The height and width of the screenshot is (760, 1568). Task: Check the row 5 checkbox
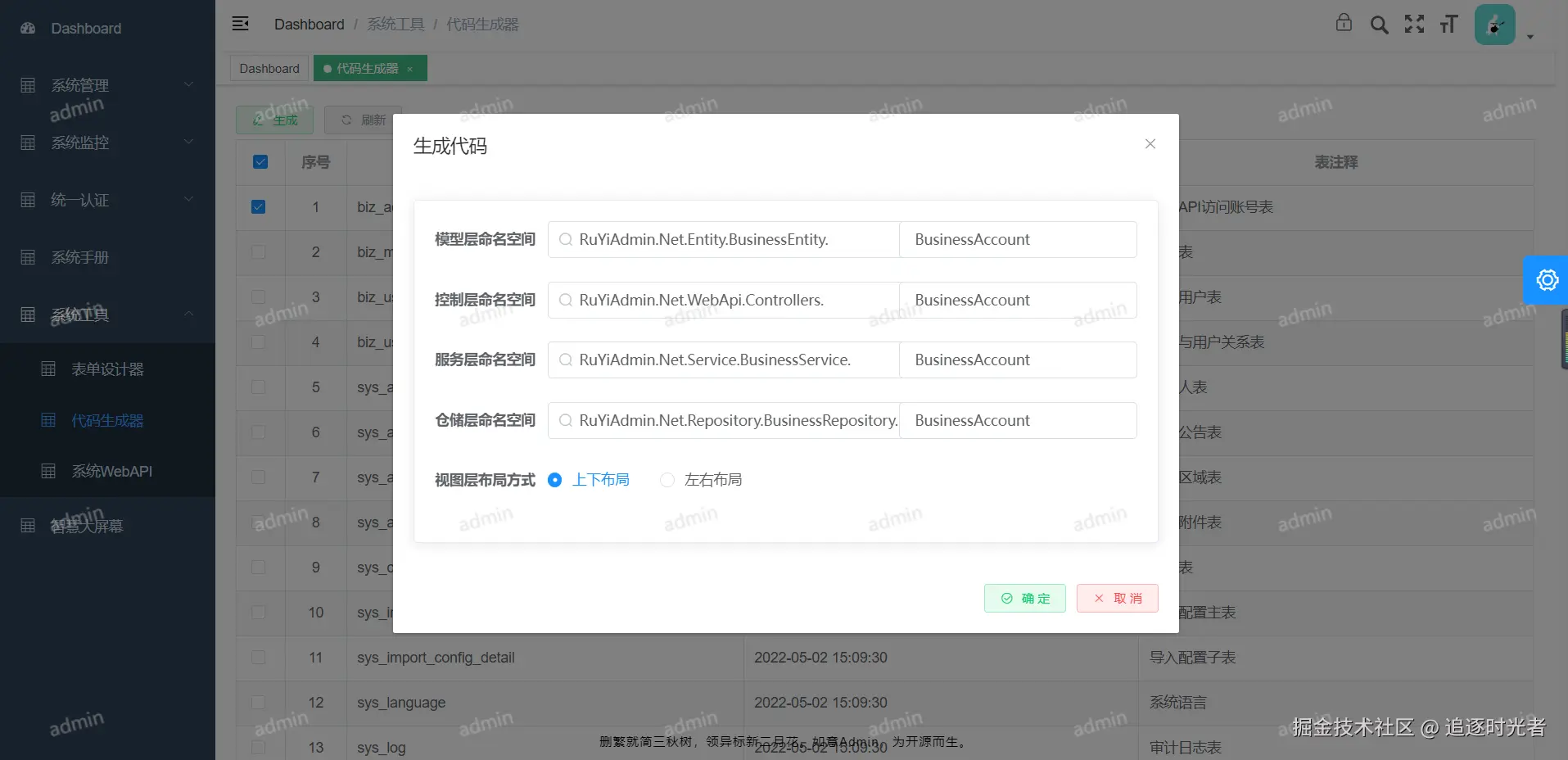click(x=258, y=387)
